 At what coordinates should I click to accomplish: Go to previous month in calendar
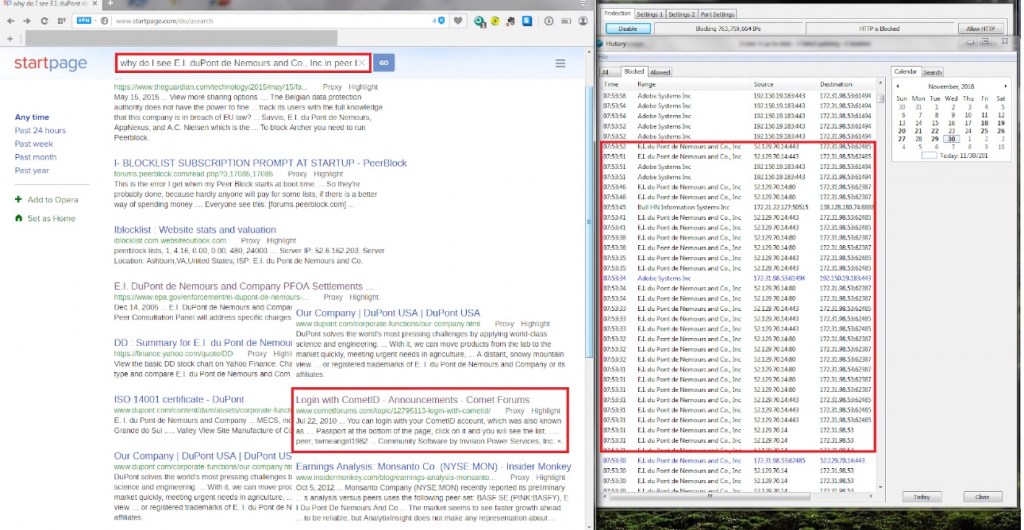point(897,86)
